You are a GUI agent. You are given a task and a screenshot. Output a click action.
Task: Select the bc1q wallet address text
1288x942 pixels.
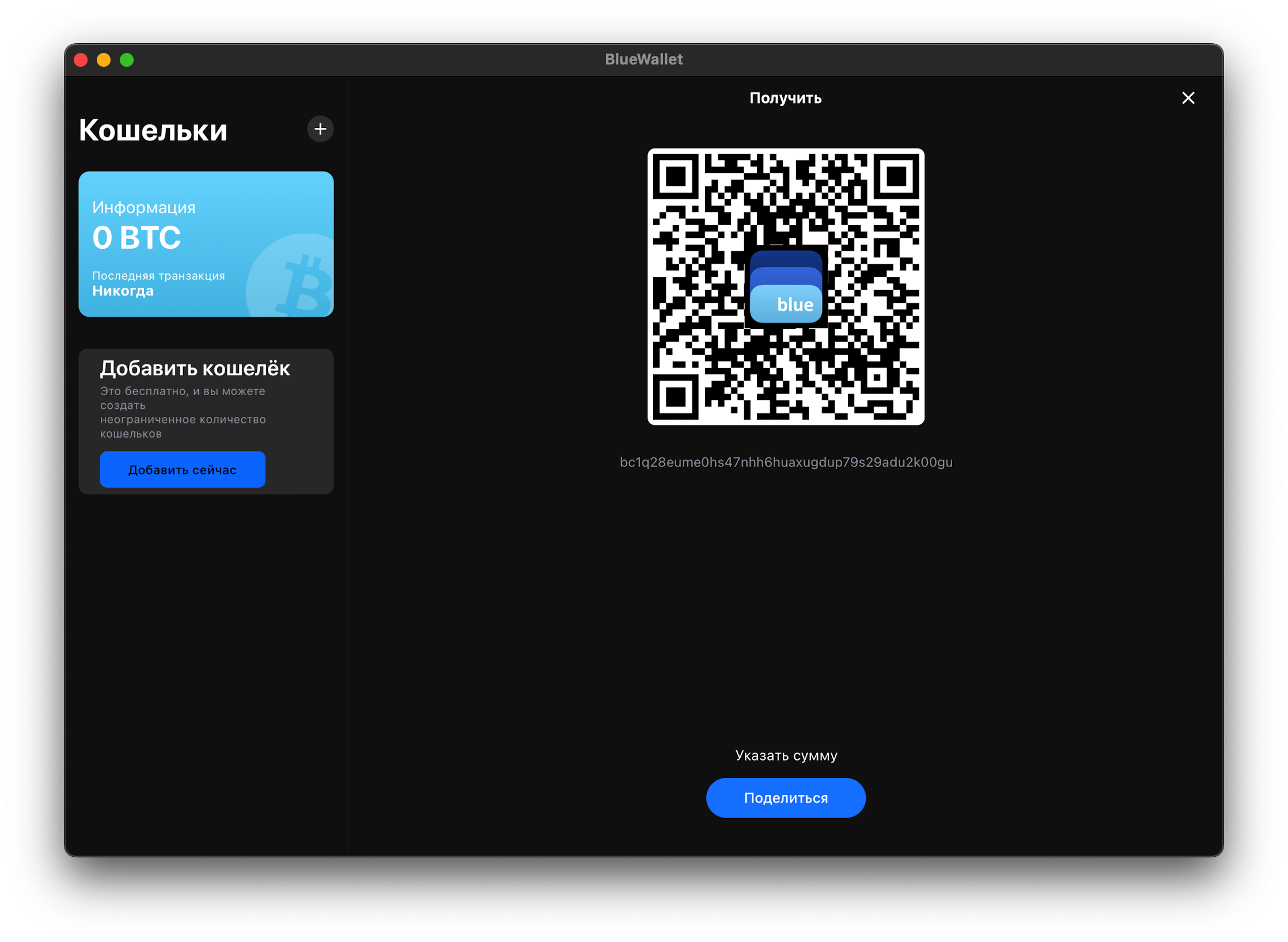pos(786,462)
